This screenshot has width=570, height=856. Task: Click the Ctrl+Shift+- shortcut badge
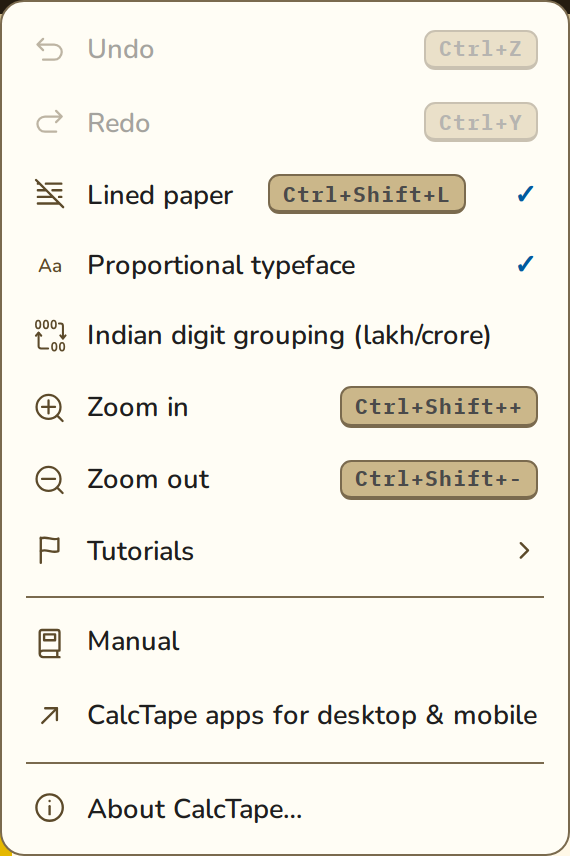(x=439, y=480)
